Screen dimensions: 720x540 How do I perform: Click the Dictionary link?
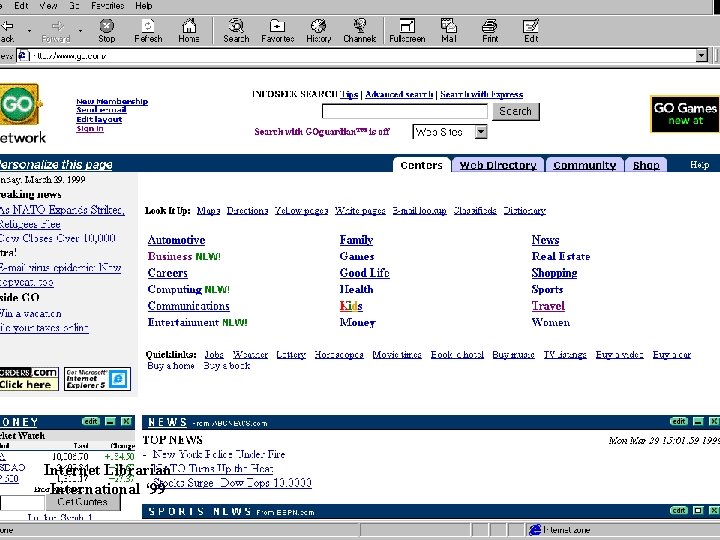[524, 211]
